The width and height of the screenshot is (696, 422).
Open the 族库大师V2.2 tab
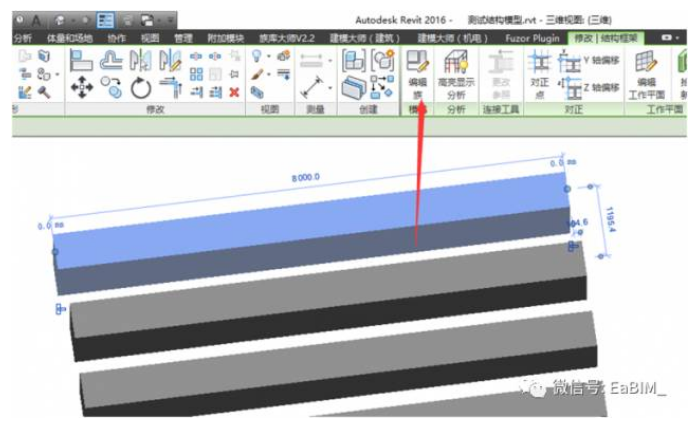click(x=287, y=38)
